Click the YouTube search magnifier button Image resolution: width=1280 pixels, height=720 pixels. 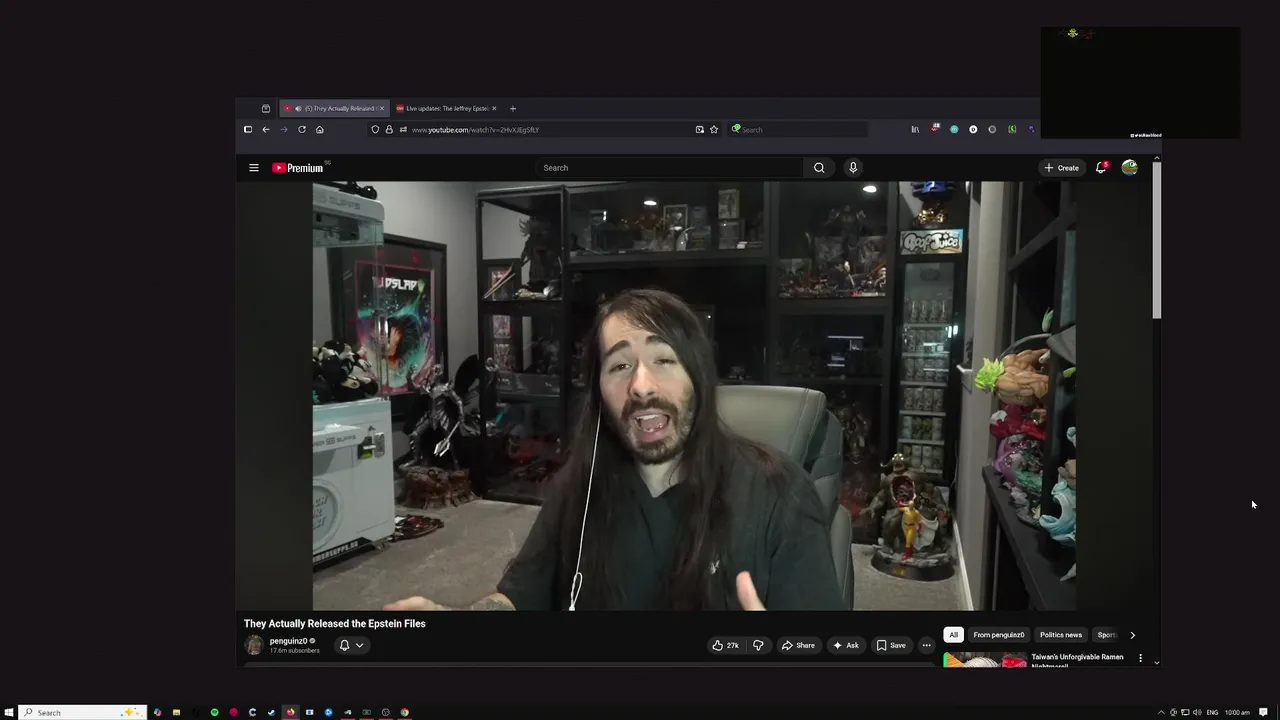(819, 168)
